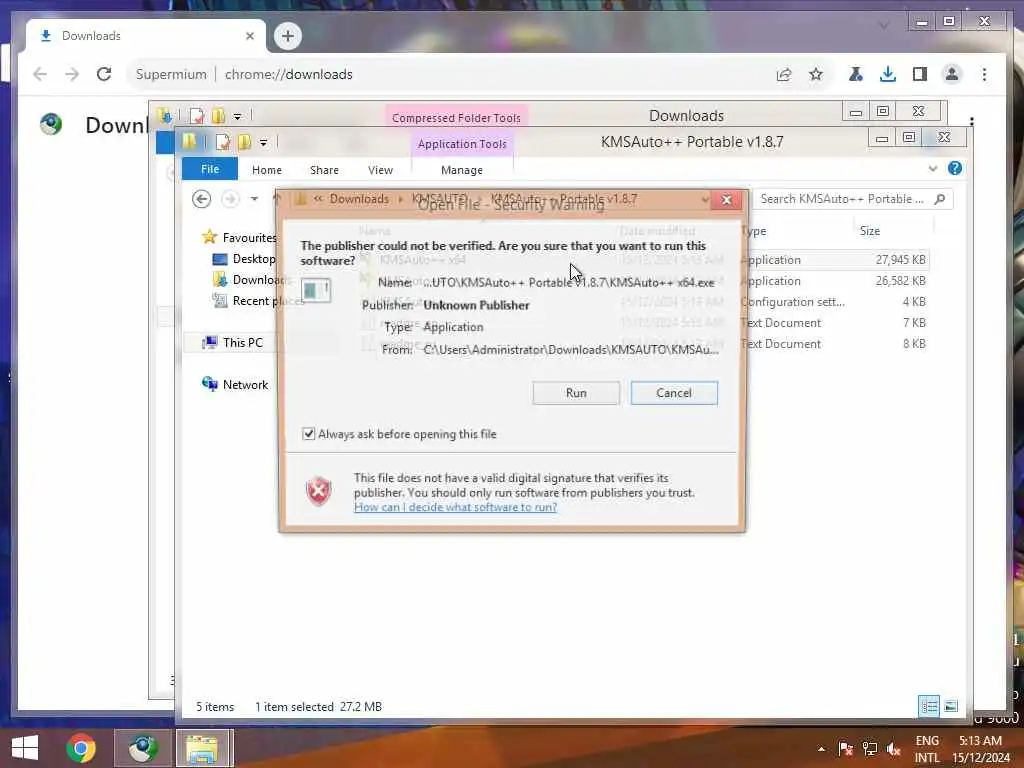Open the browser downloads toolbar icon
This screenshot has width=1024, height=768.
click(x=888, y=74)
